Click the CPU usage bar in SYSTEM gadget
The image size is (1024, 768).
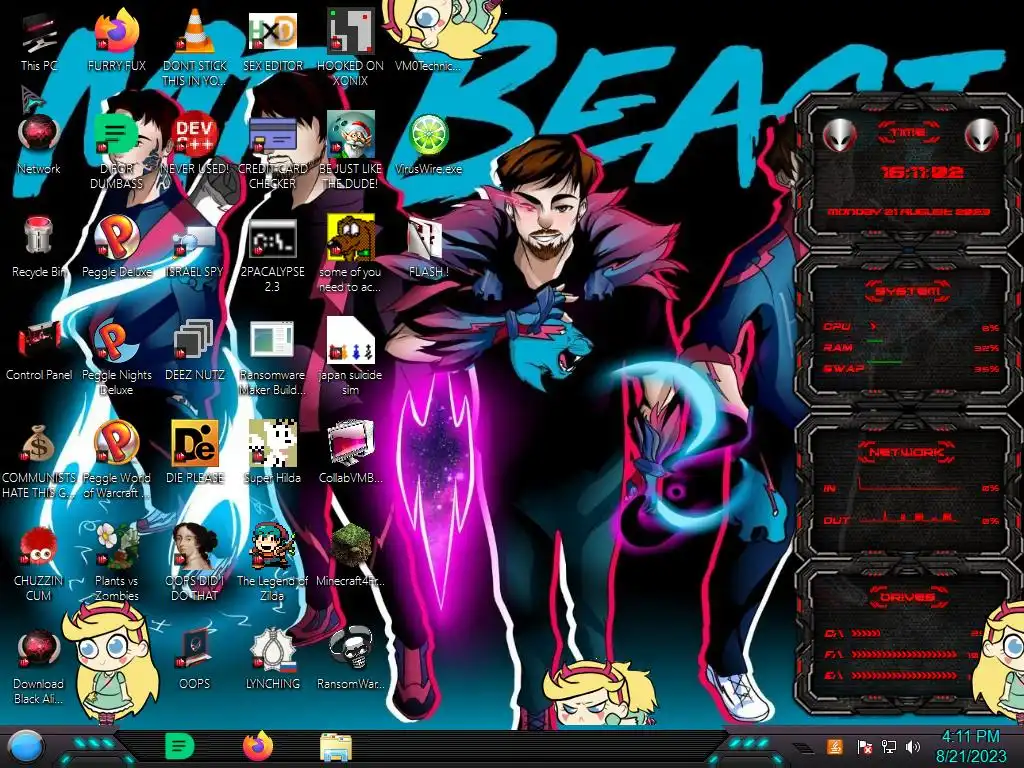click(912, 327)
